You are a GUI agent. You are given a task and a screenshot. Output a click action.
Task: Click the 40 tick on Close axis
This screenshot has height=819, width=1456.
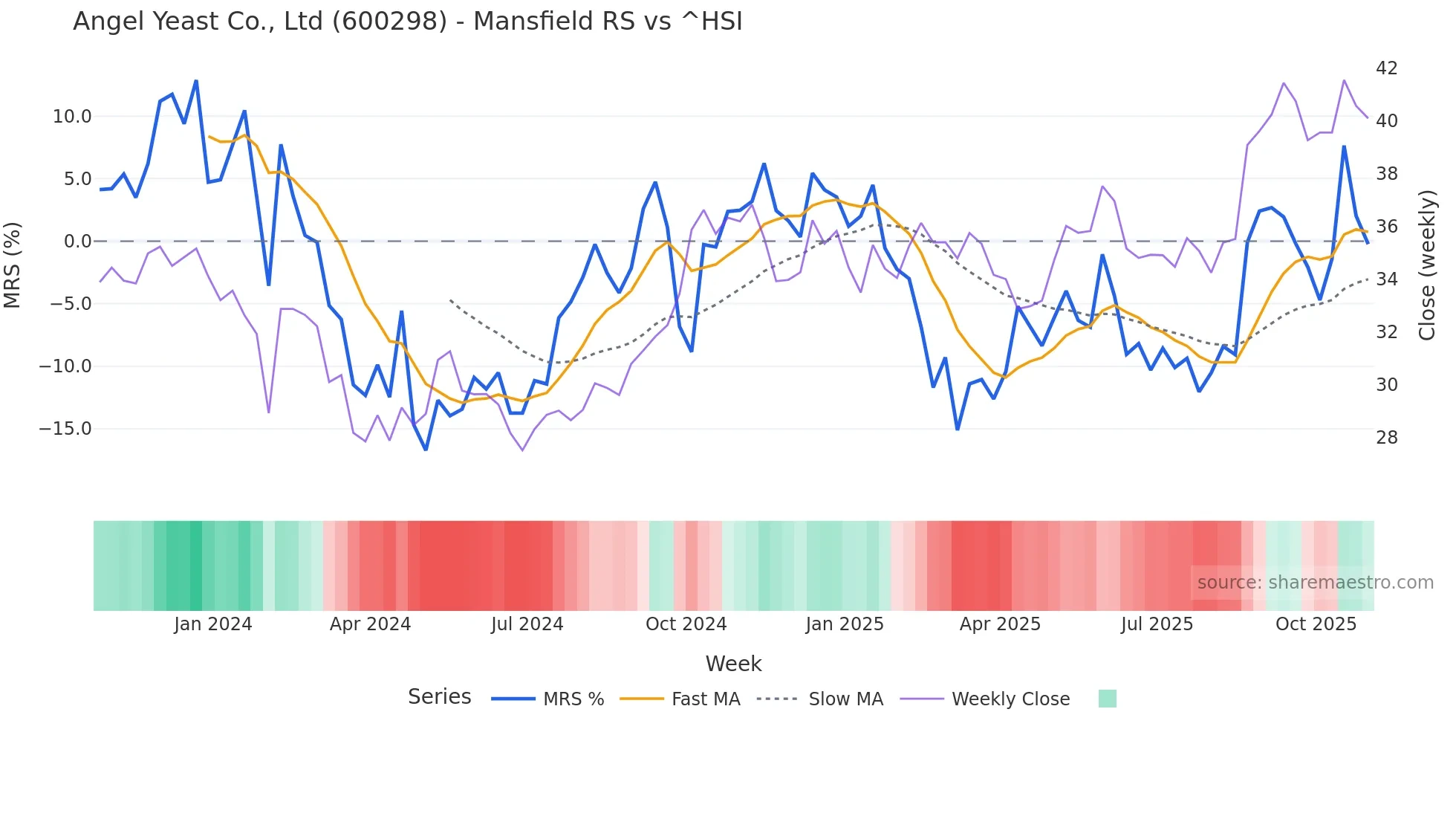[x=1387, y=121]
